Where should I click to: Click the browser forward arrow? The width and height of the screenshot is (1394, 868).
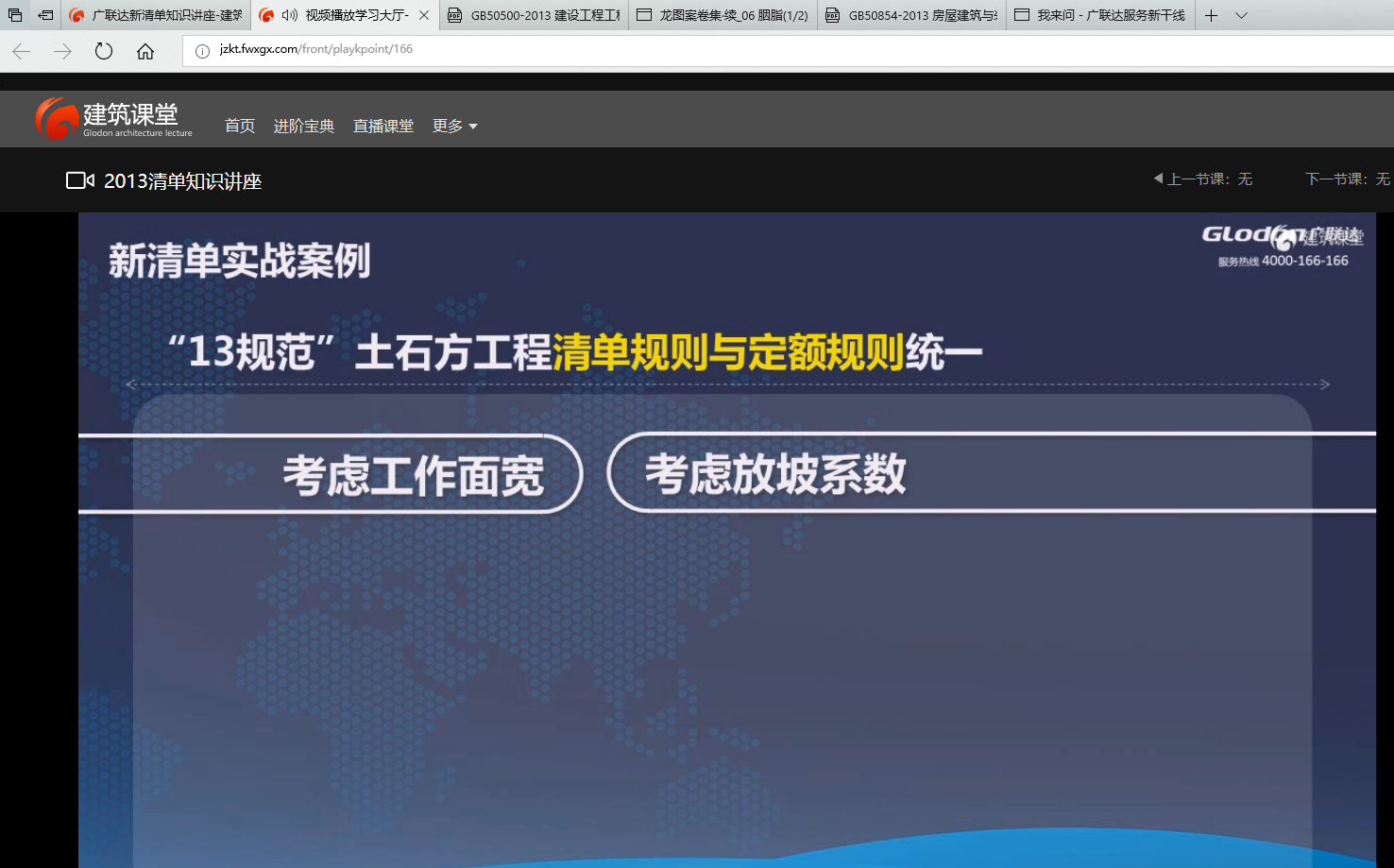(x=62, y=51)
